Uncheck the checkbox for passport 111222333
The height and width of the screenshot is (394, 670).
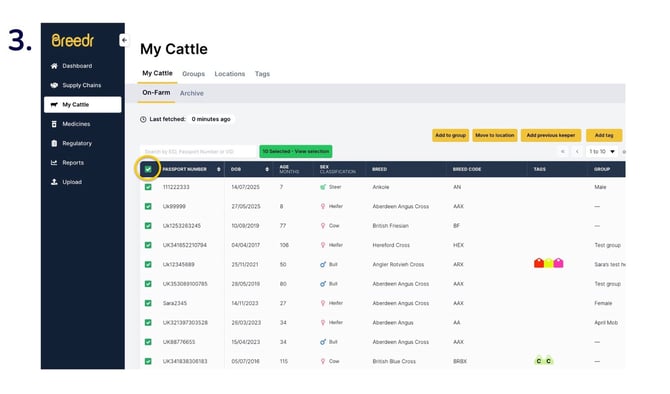148,187
